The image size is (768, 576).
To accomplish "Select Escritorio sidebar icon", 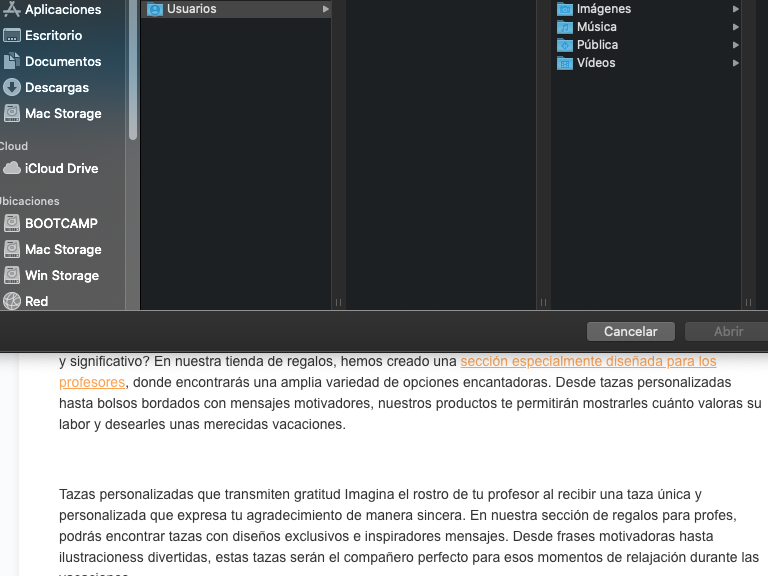I will tap(12, 35).
